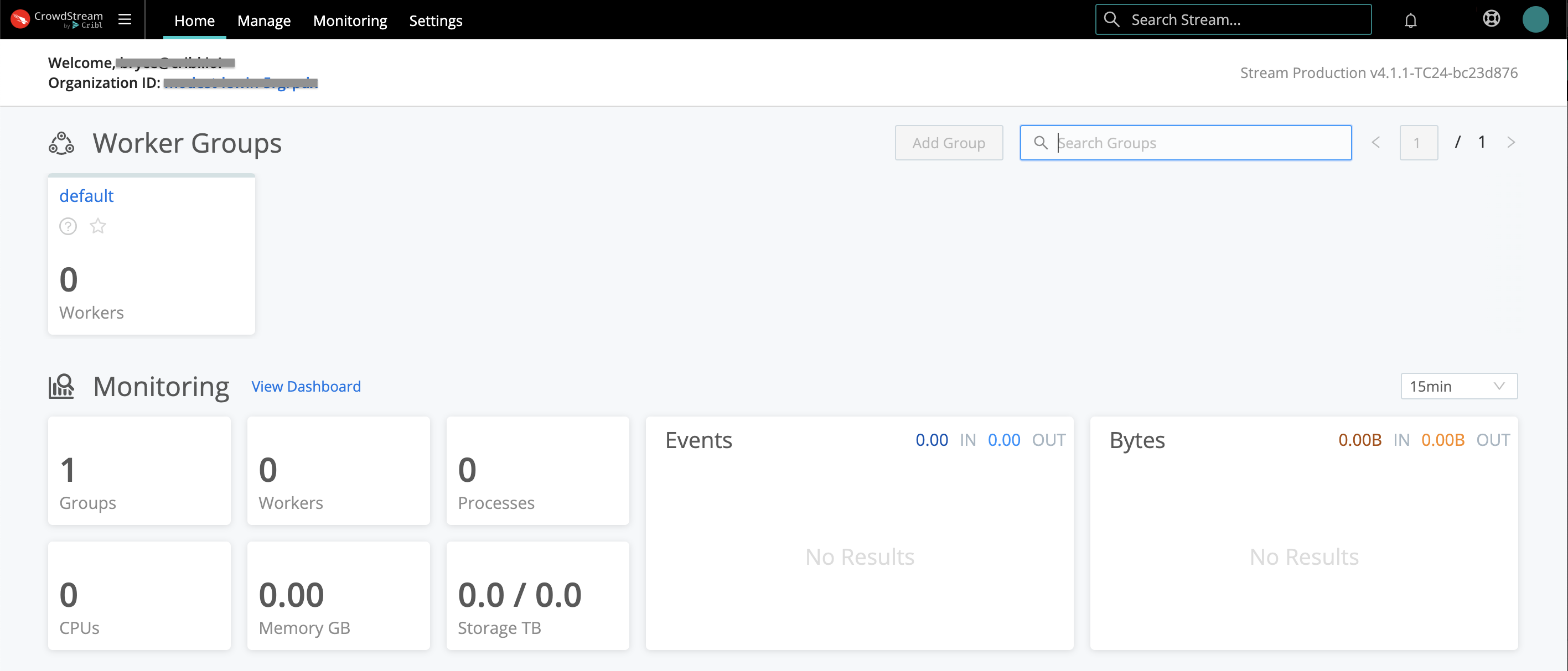Screen dimensions: 1568x671
Task: Click the CrowdStream falcon logo
Action: point(20,19)
